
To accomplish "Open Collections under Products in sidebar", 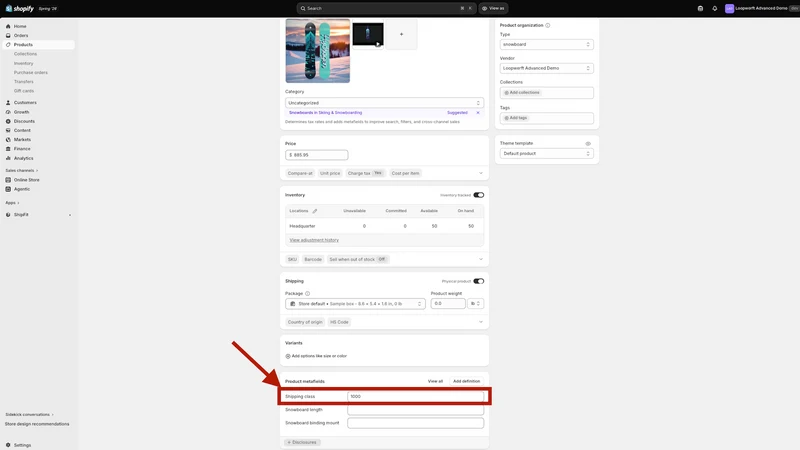I will click(26, 54).
